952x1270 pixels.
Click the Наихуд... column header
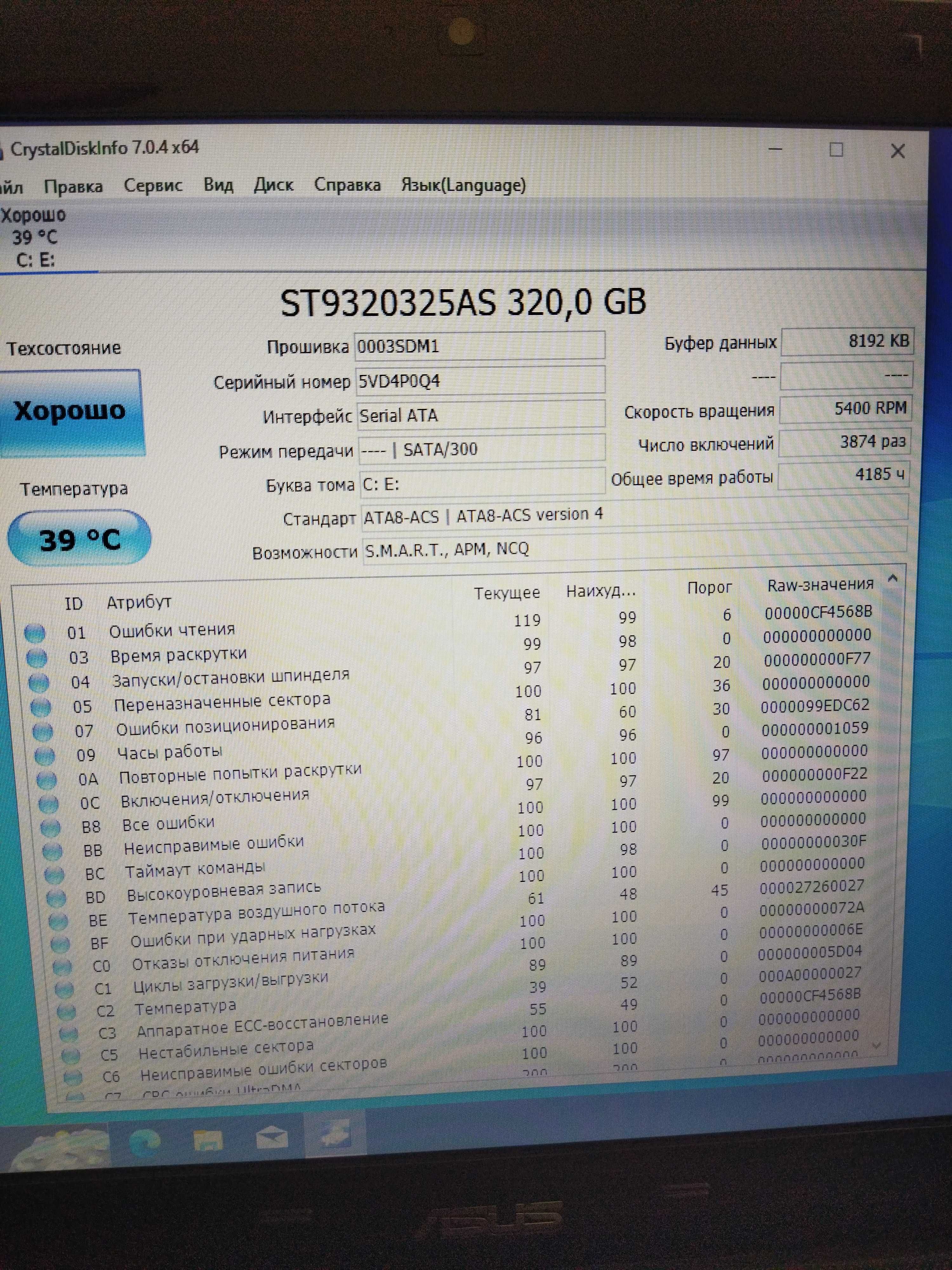click(x=601, y=591)
